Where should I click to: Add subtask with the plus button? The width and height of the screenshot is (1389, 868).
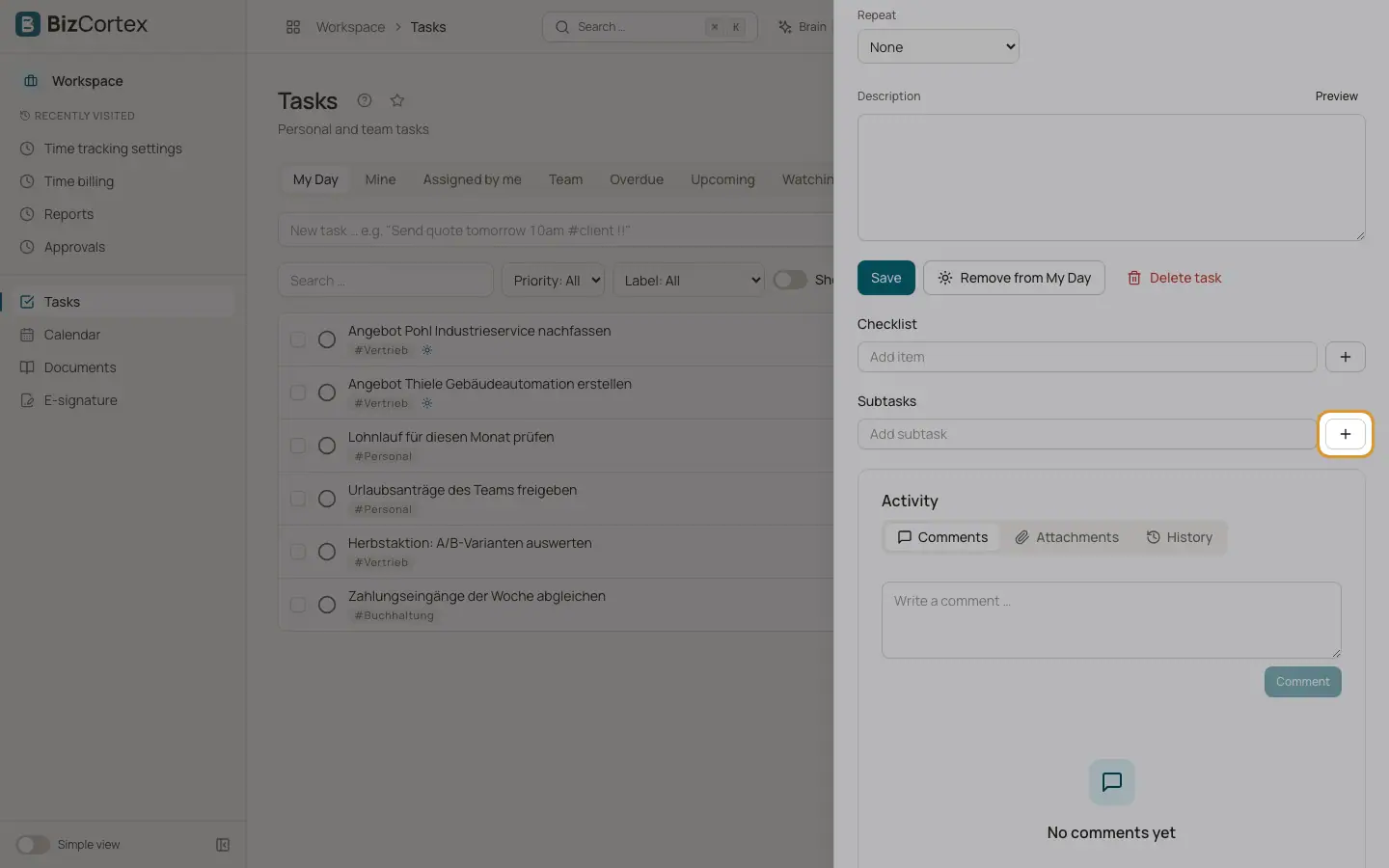(1346, 434)
